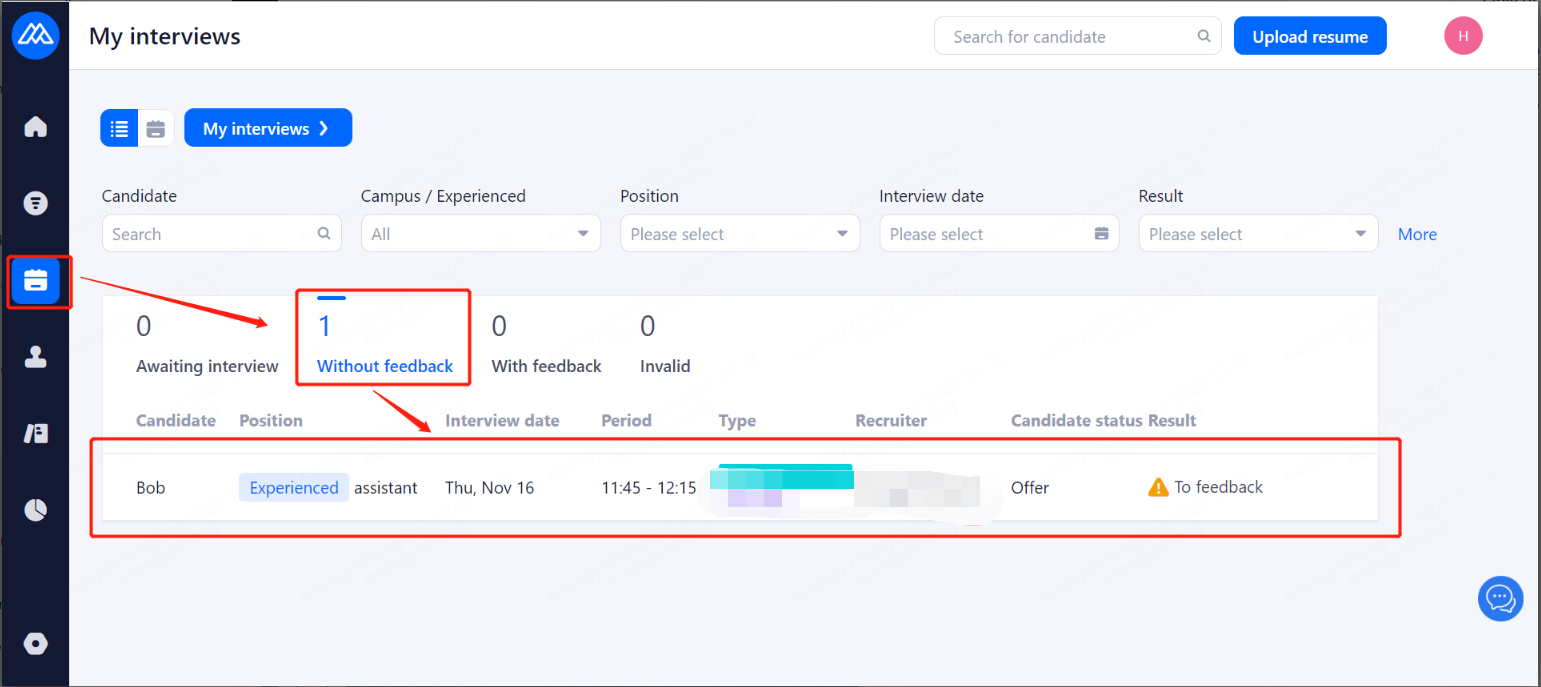The width and height of the screenshot is (1541, 687).
Task: Switch to calendar view toggle
Action: point(156,128)
